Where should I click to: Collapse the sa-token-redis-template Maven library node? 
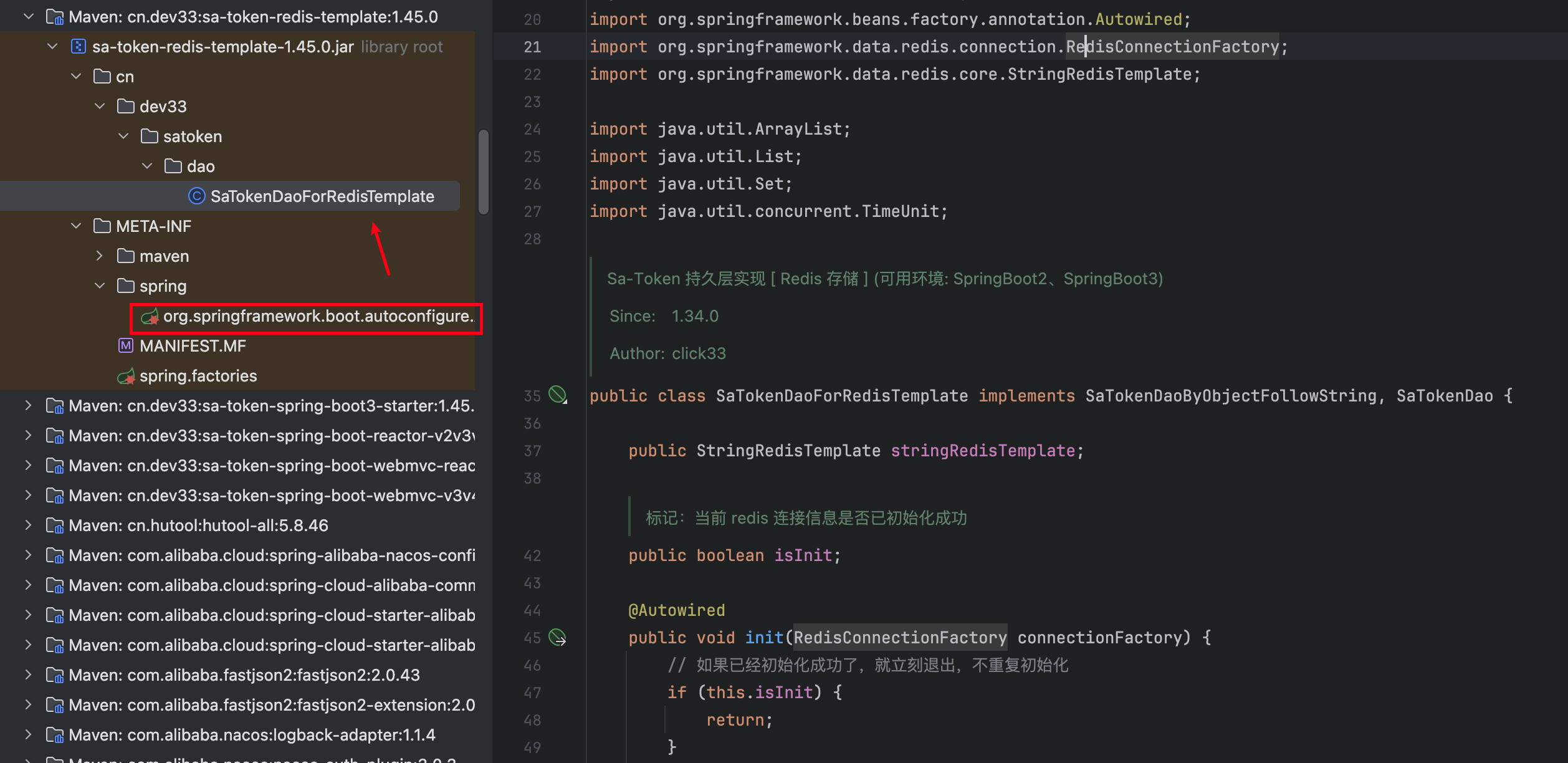point(29,17)
